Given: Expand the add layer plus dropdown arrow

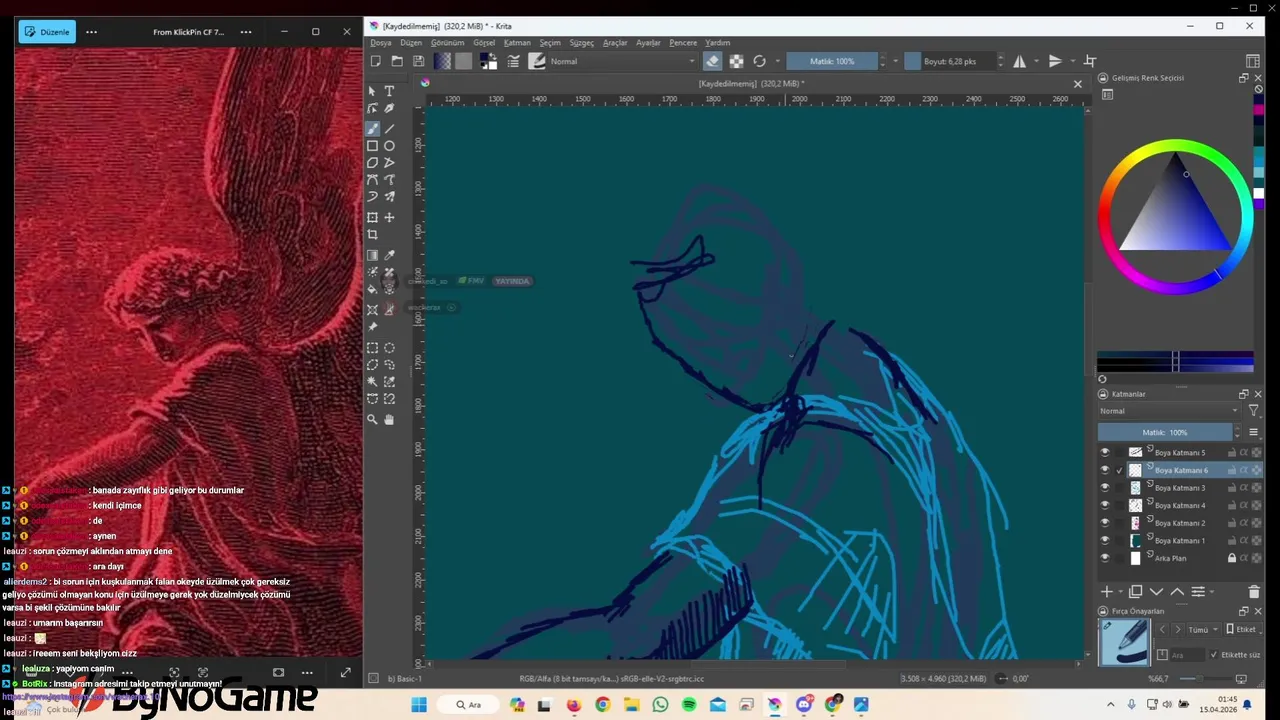Looking at the screenshot, I should pos(1119,592).
